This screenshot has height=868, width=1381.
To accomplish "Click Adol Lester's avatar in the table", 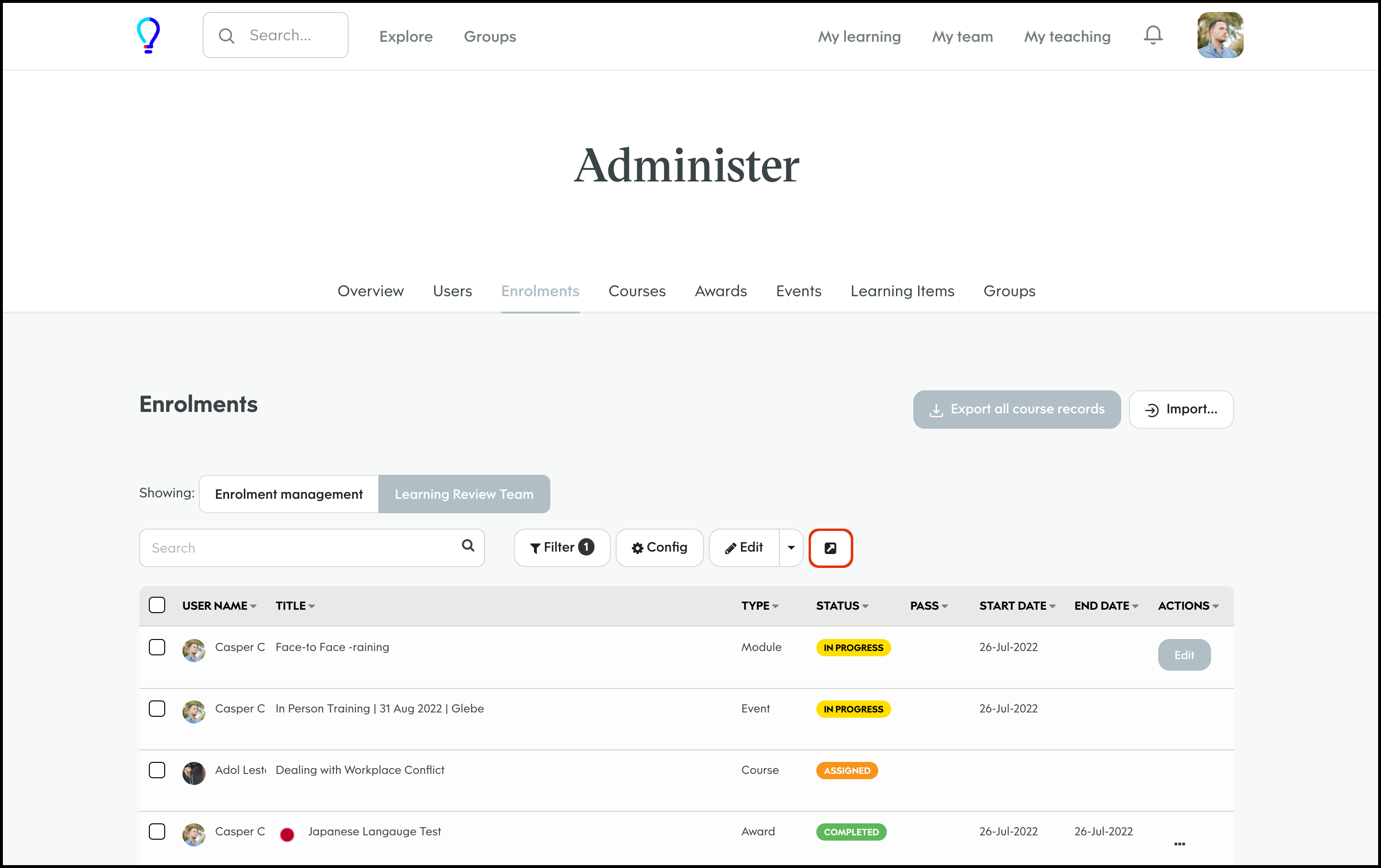I will pos(194,773).
